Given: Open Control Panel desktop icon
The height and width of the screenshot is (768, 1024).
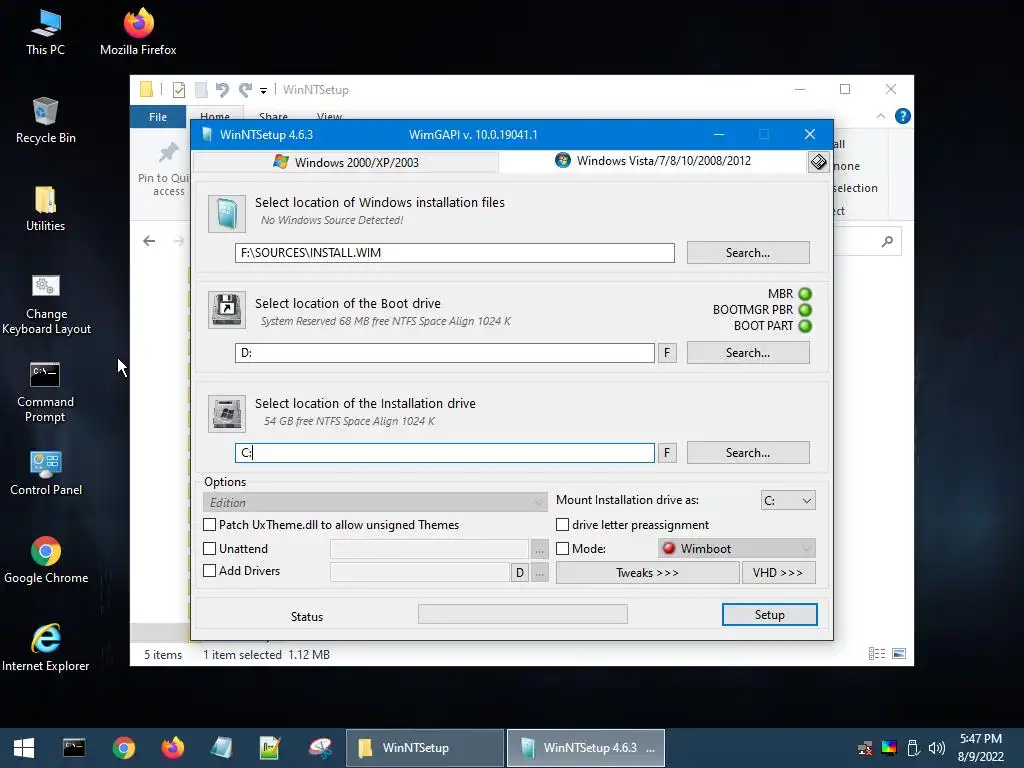Looking at the screenshot, I should coord(46,473).
